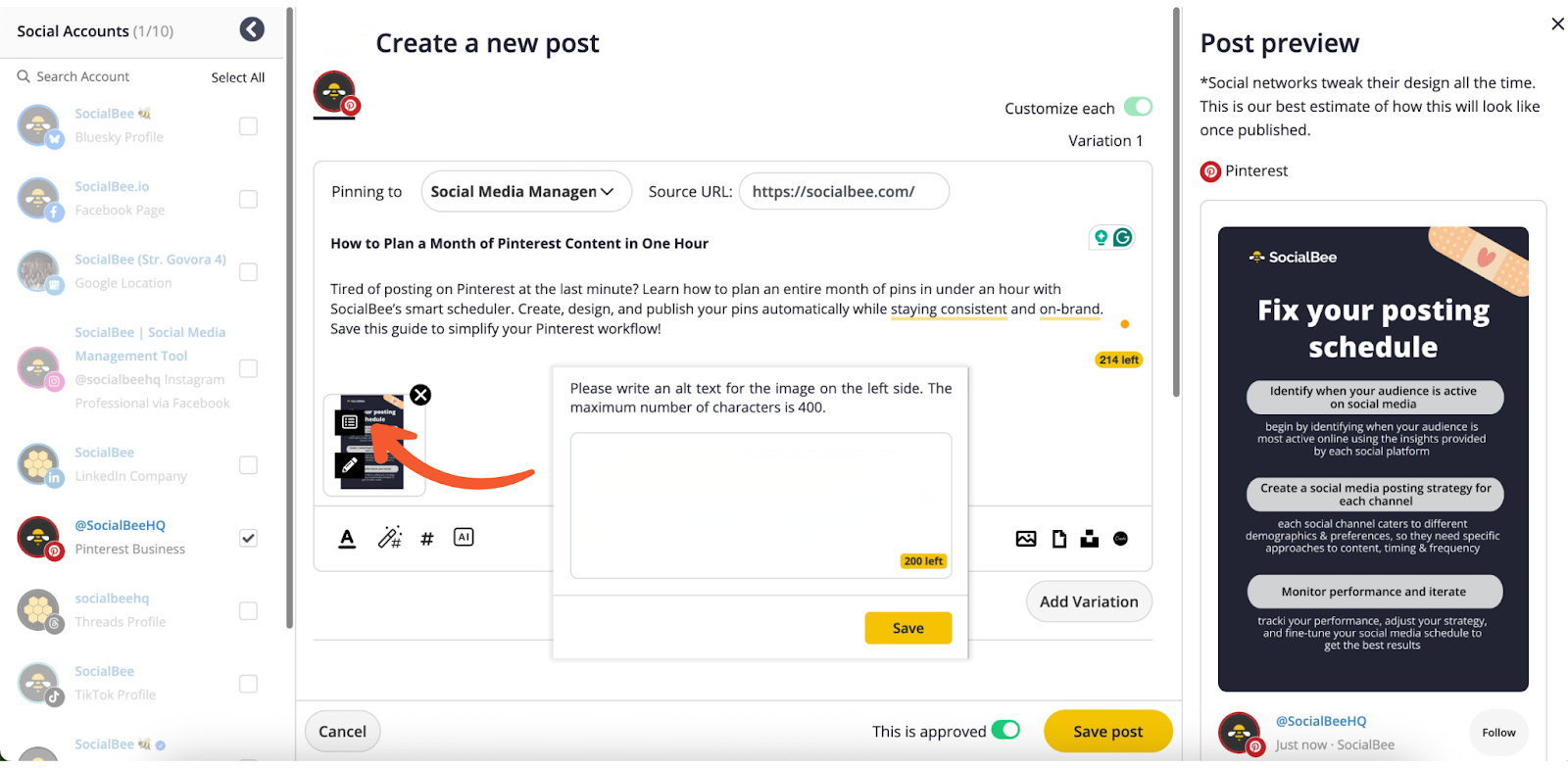Check the SocialBee LinkedIn Company checkbox
This screenshot has height=768, width=1568.
[x=249, y=465]
